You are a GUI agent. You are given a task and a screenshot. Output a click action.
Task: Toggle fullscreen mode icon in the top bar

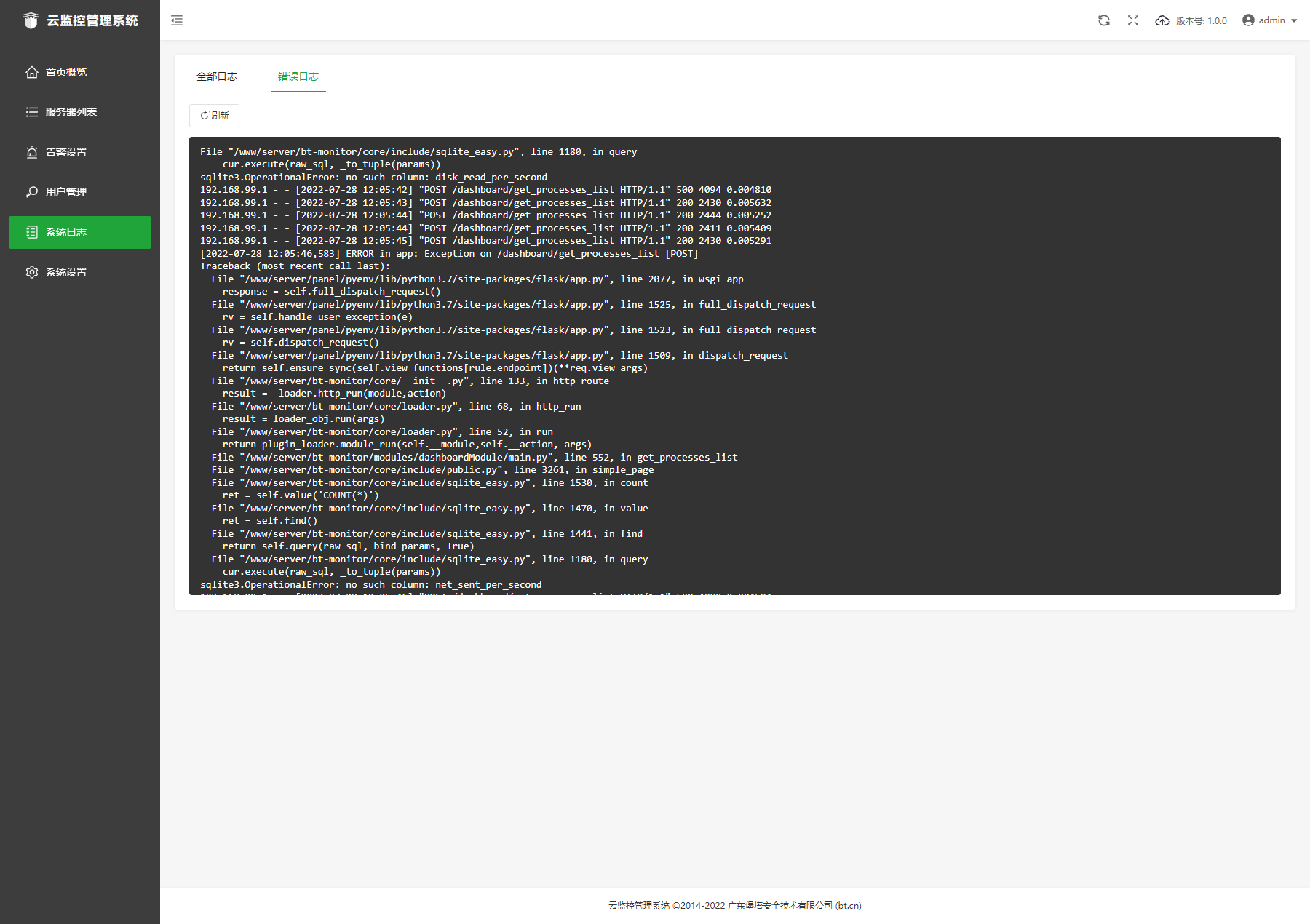(1133, 20)
